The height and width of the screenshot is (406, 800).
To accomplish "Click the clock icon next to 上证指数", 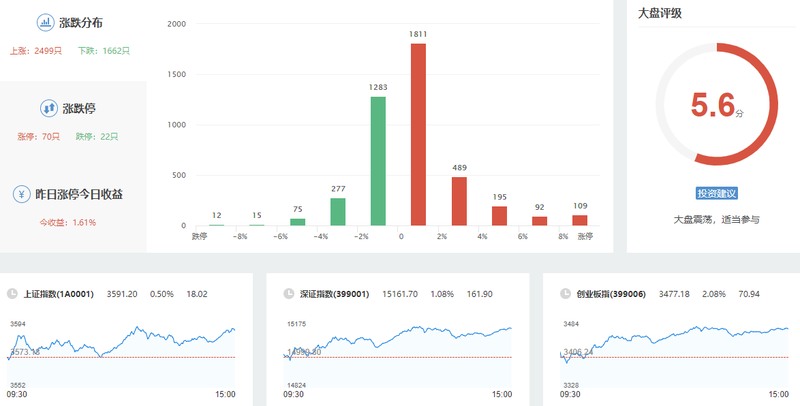I will click(x=13, y=294).
